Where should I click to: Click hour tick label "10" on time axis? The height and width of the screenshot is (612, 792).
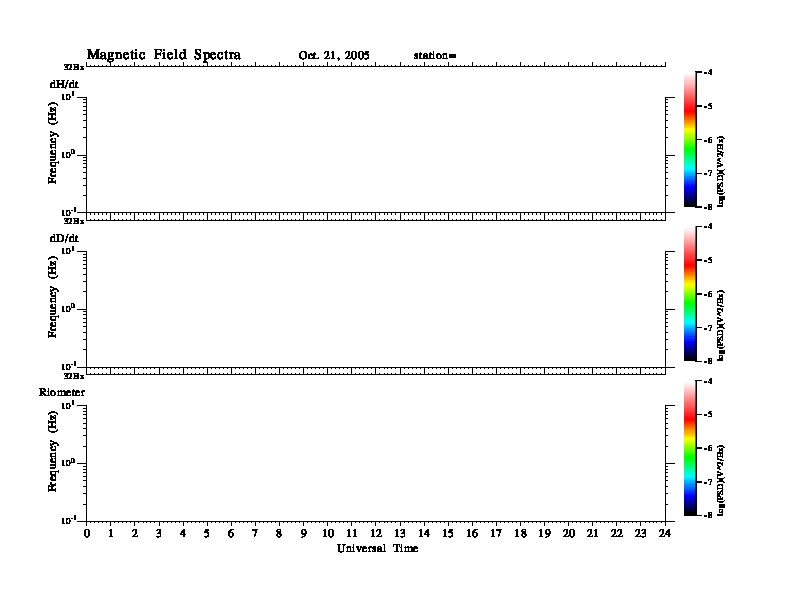[328, 533]
